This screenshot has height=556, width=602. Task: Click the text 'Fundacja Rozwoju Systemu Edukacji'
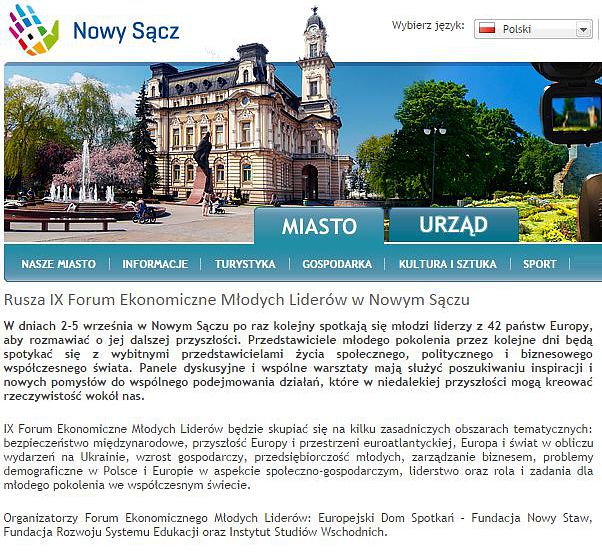(101, 532)
